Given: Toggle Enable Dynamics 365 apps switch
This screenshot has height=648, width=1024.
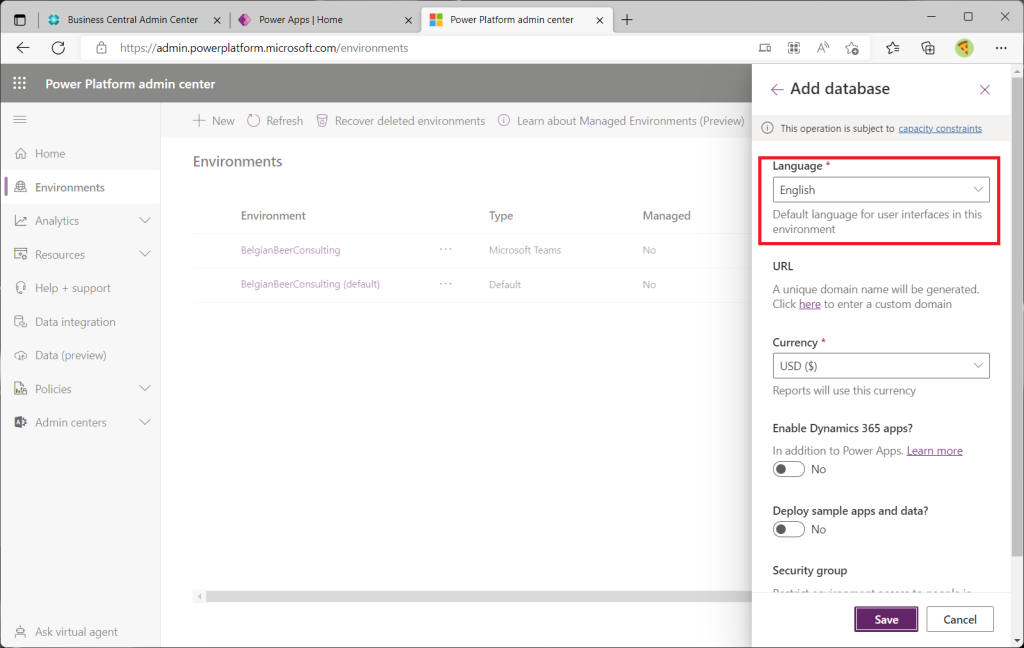Looking at the screenshot, I should pyautogui.click(x=788, y=469).
